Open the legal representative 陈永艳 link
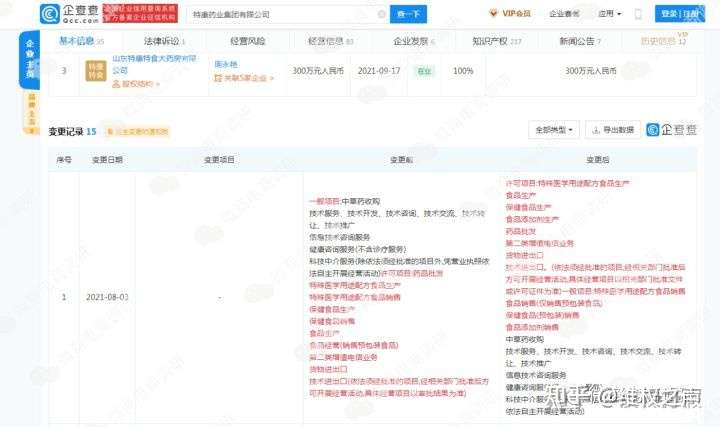Image resolution: width=720 pixels, height=427 pixels. pyautogui.click(x=226, y=64)
